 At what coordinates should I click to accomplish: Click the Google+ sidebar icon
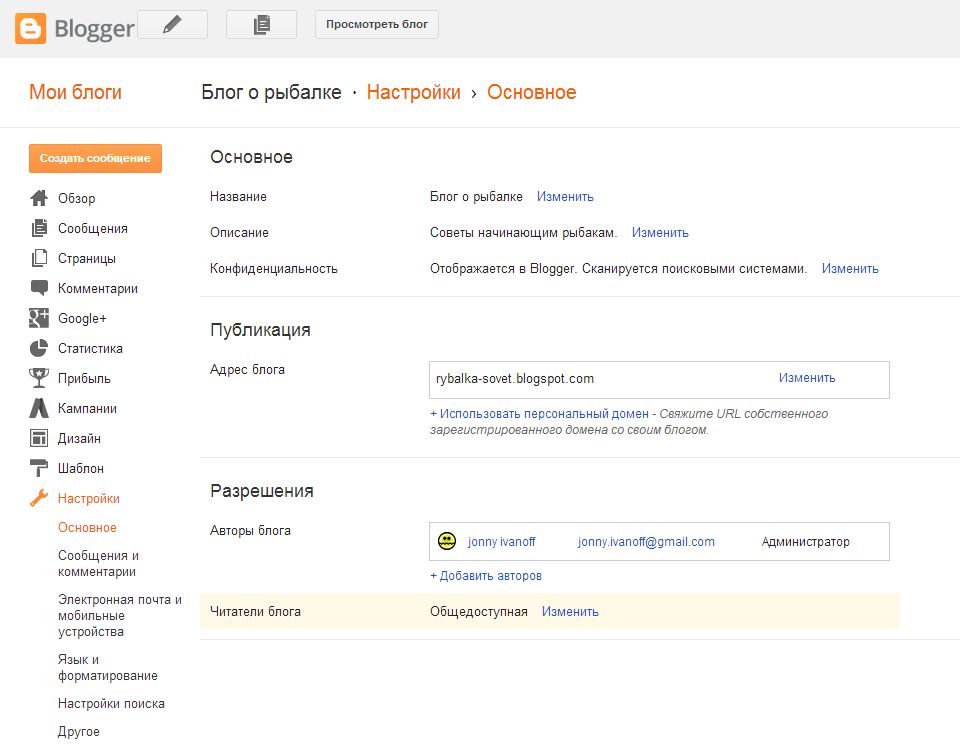click(x=39, y=318)
